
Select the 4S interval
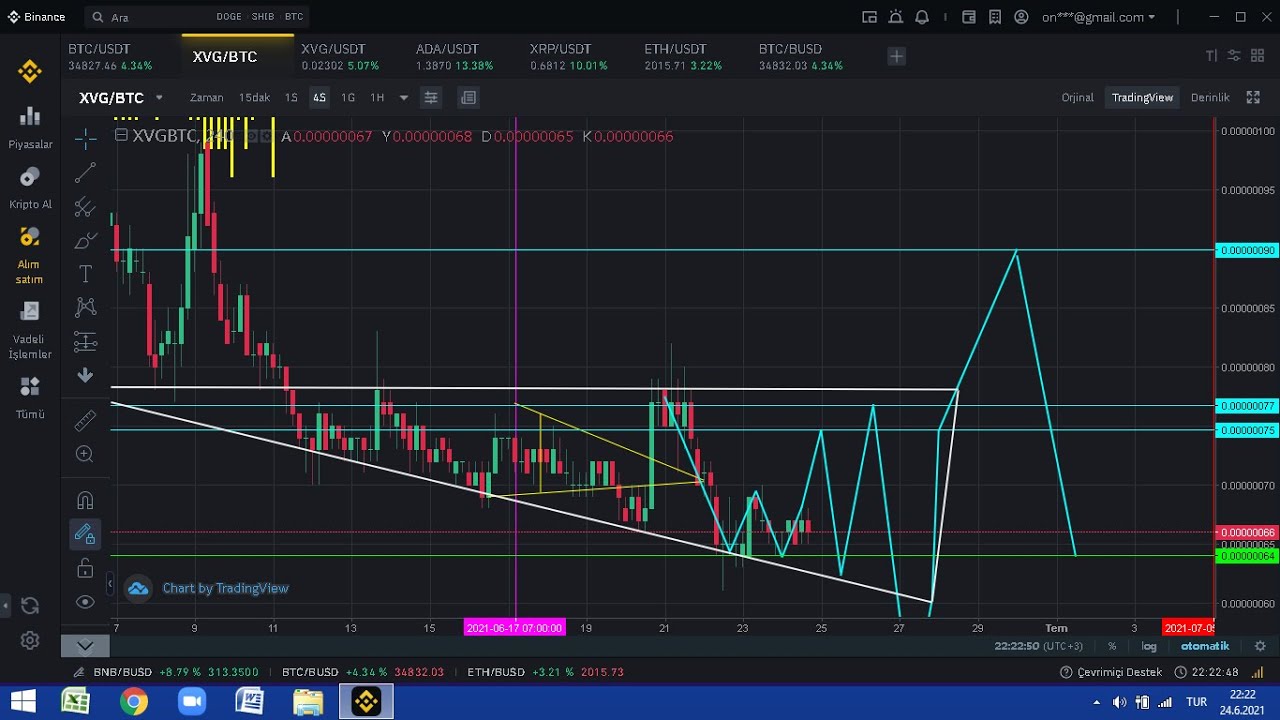coord(319,97)
